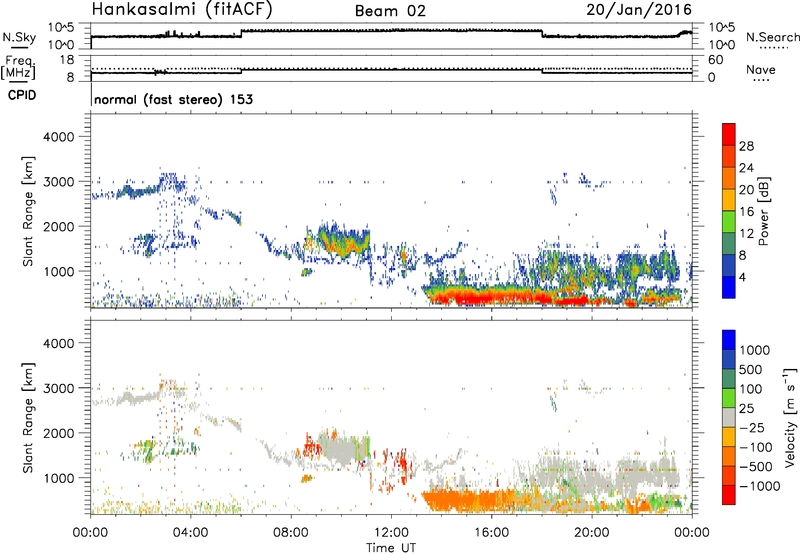Screen dimensions: 800x554
Task: Click the Velocity [m s-1] color bar label
Action: [790, 417]
